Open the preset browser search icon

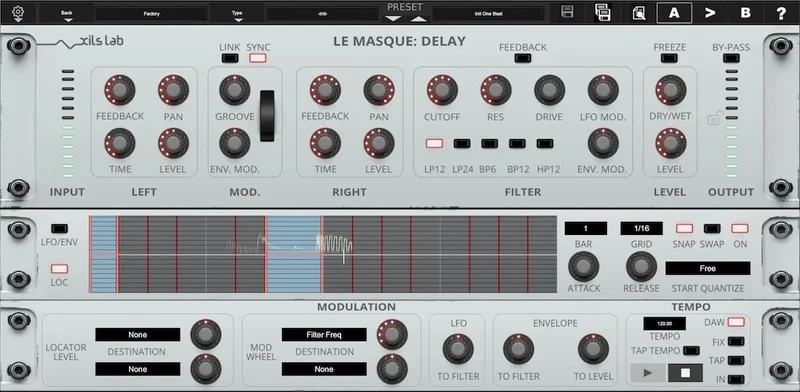[x=639, y=13]
